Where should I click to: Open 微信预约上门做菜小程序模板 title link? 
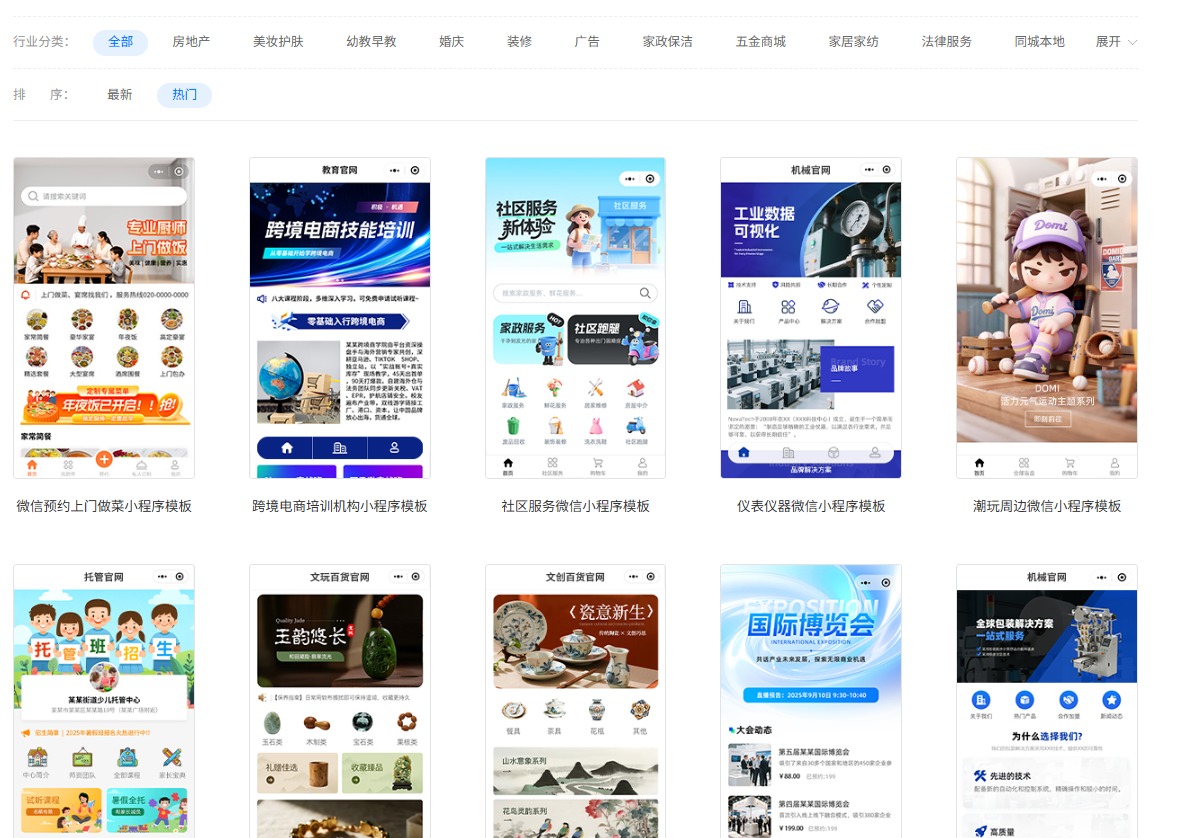coord(104,506)
